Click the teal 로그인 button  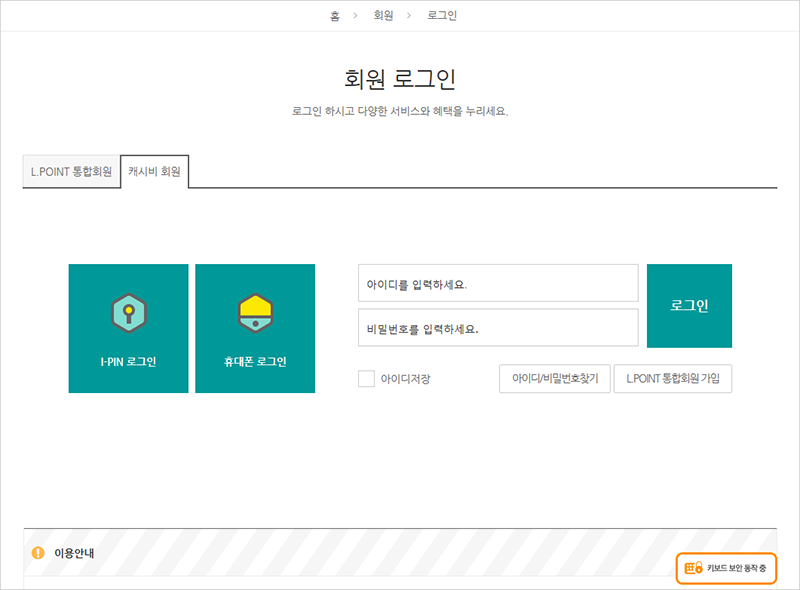[689, 306]
